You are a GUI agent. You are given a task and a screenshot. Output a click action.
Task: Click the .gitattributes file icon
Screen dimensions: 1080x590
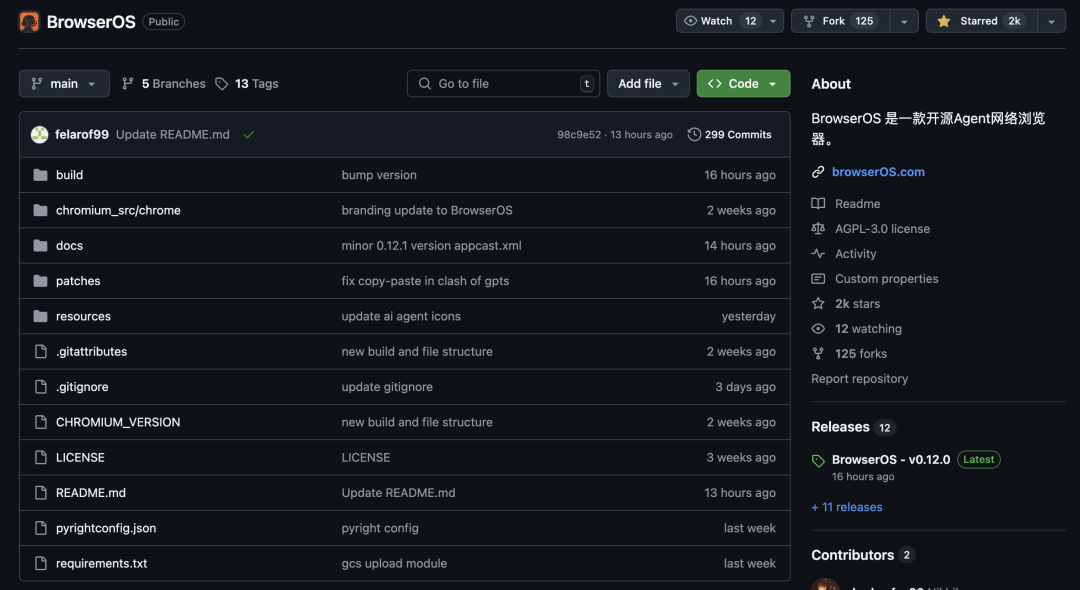(41, 351)
